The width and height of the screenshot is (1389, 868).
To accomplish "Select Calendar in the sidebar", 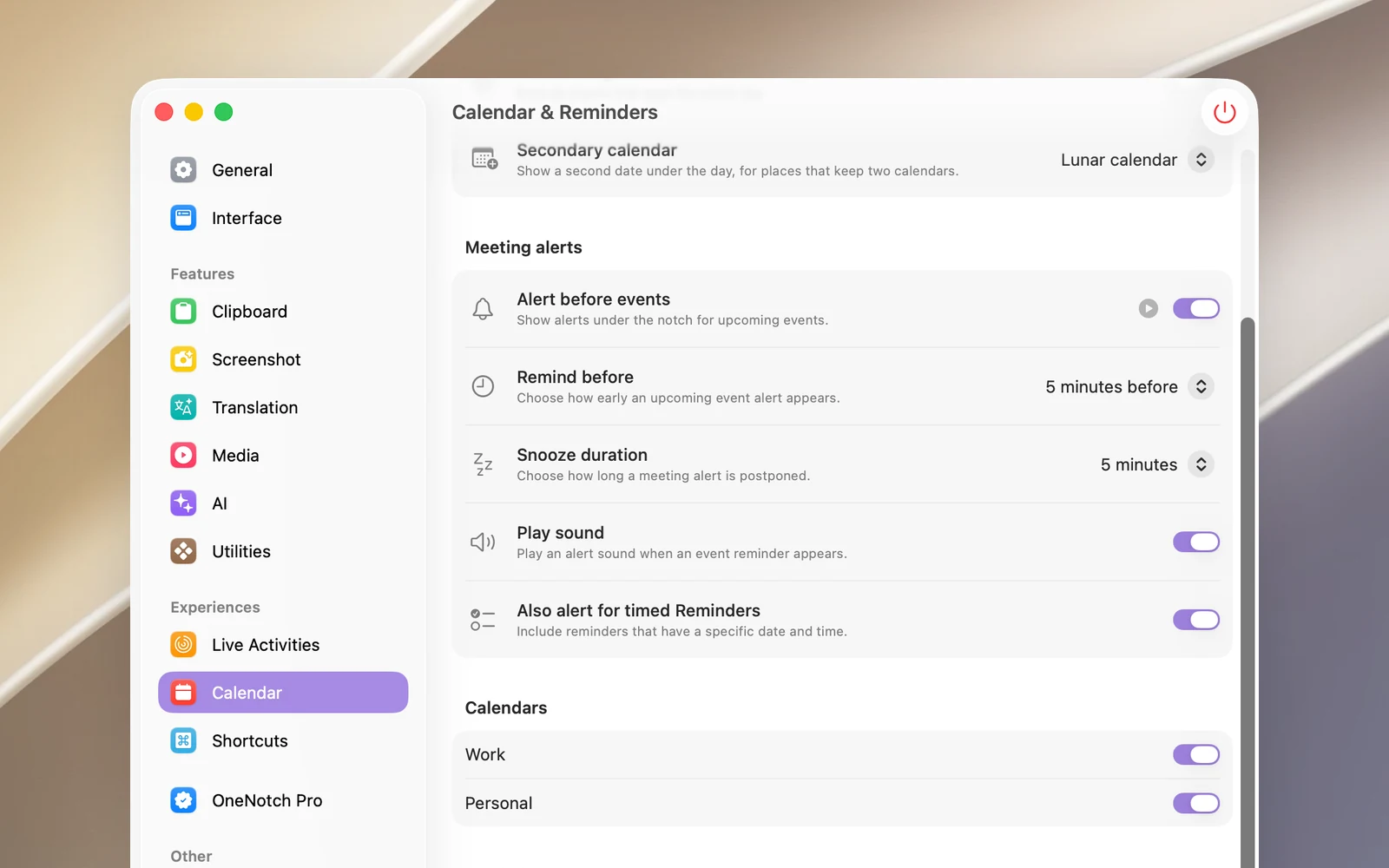I will pyautogui.click(x=283, y=693).
